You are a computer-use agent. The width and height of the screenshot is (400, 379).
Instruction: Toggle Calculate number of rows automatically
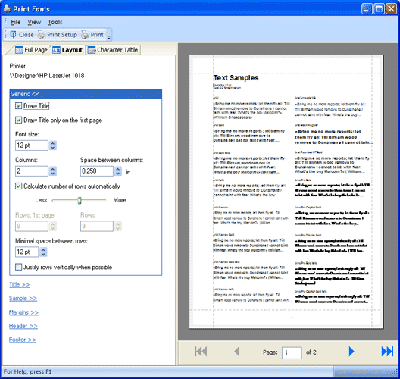(x=18, y=186)
